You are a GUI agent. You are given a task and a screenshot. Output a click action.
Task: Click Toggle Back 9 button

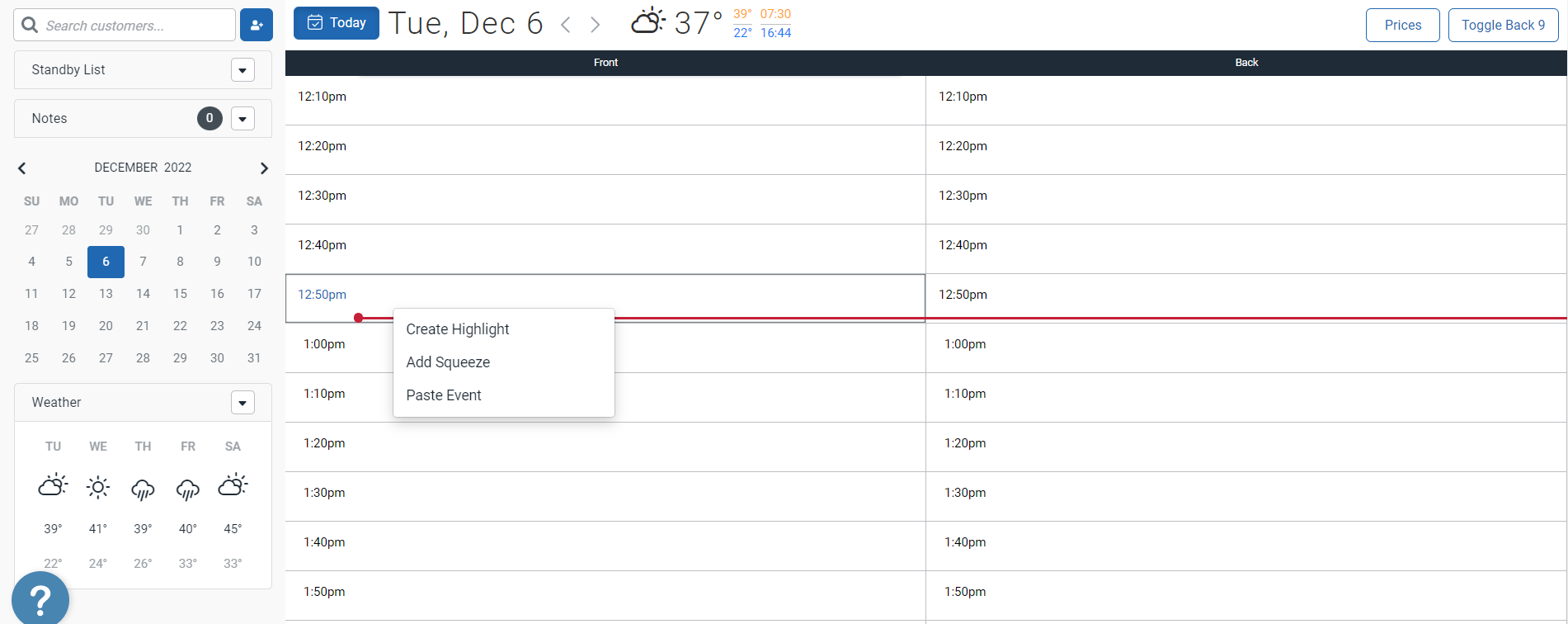(1504, 25)
